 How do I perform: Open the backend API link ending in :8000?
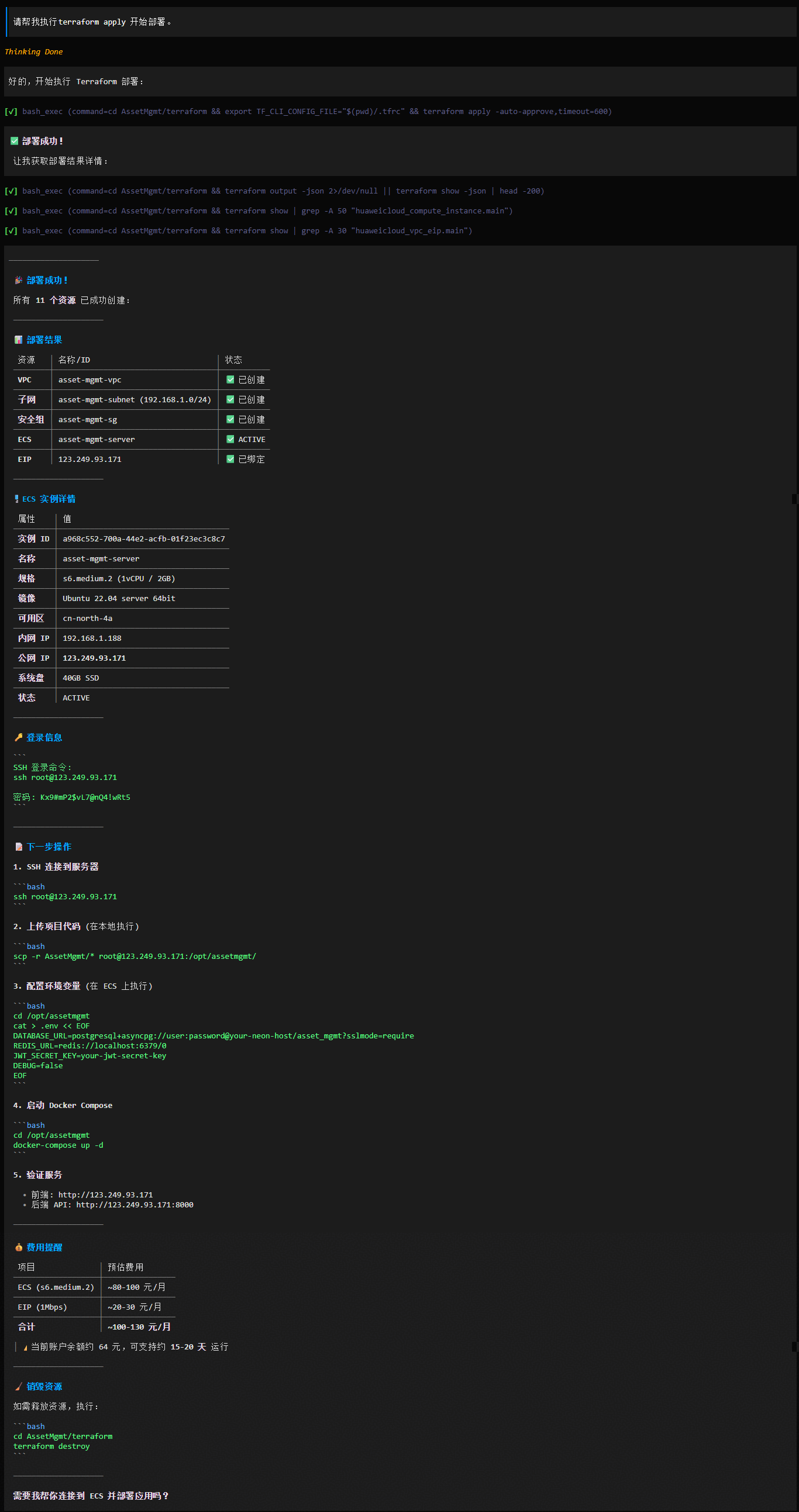click(x=135, y=1205)
